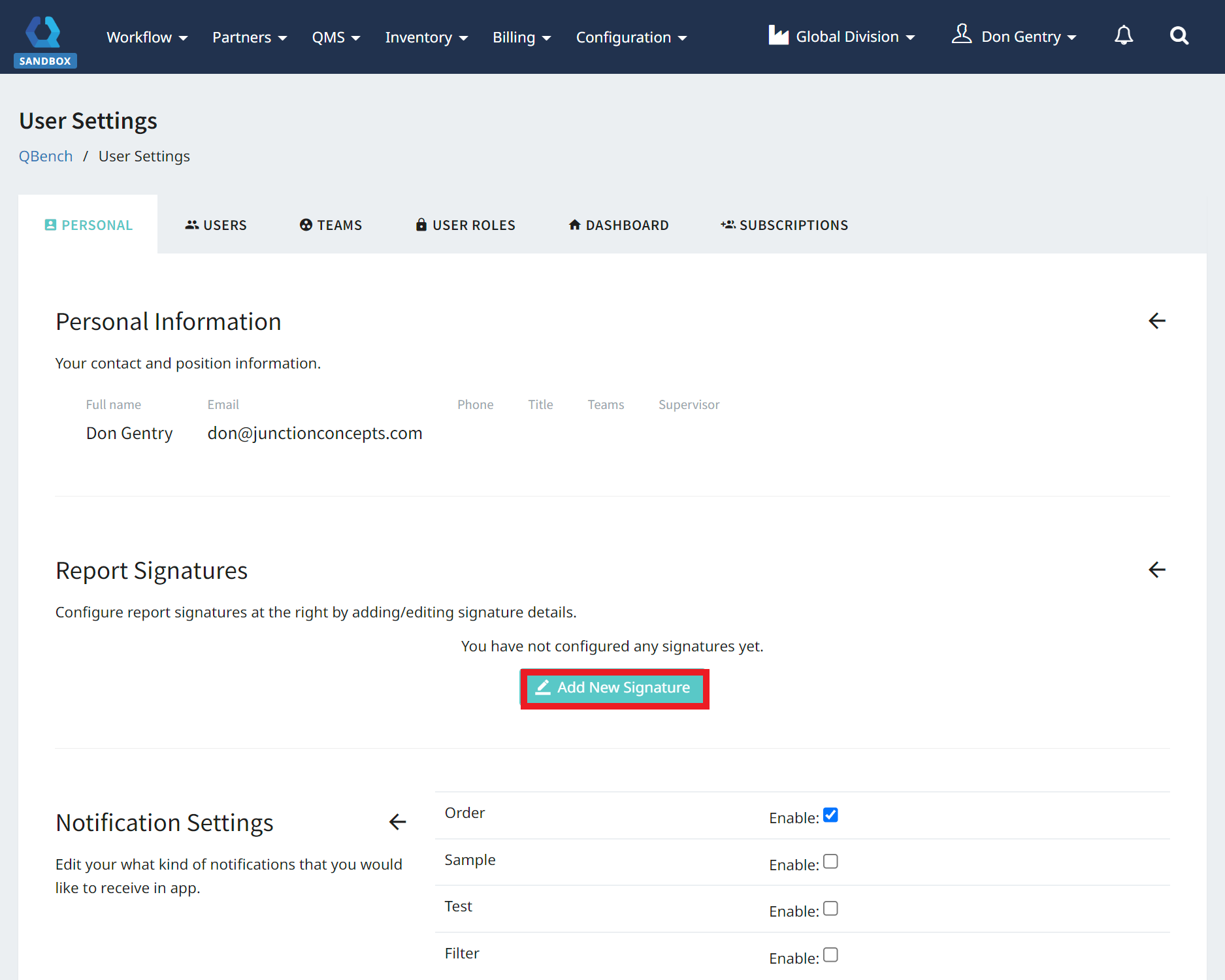Click the Supervisor column label
Image resolution: width=1225 pixels, height=980 pixels.
coord(689,404)
